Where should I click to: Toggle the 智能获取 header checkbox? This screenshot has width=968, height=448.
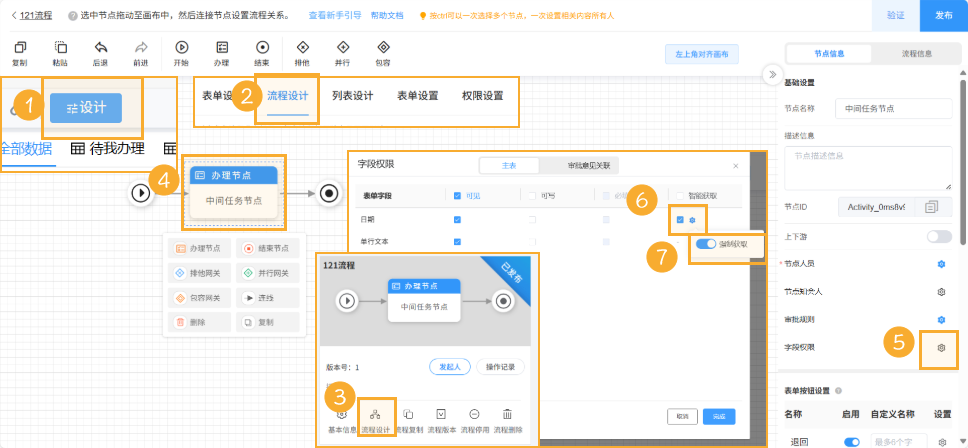pyautogui.click(x=680, y=196)
